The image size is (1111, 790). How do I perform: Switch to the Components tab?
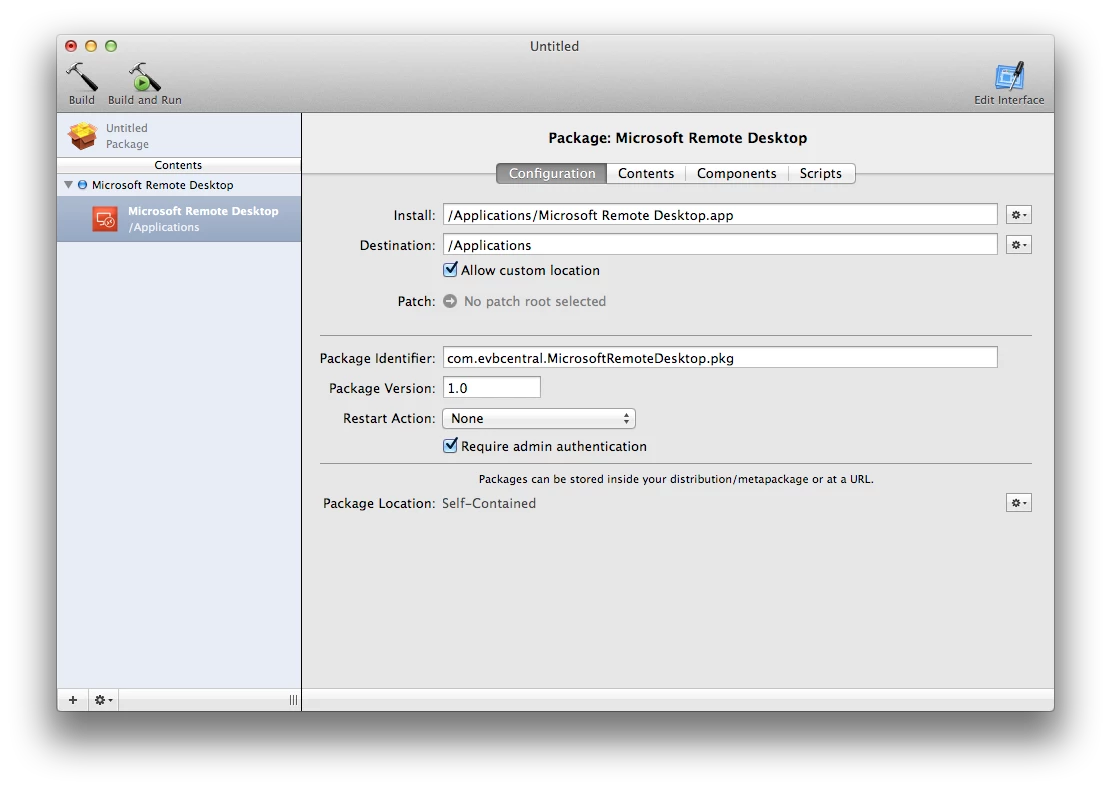736,174
